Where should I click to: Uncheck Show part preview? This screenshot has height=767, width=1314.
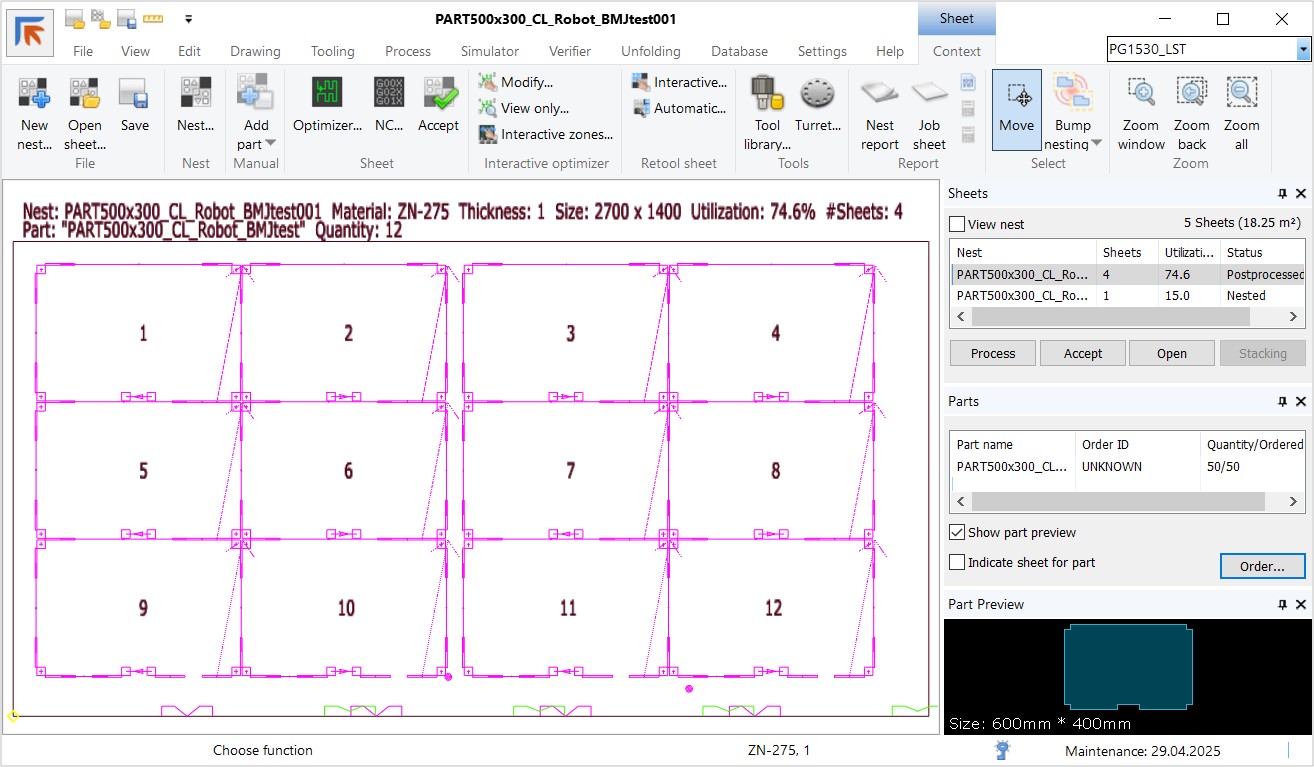(957, 533)
